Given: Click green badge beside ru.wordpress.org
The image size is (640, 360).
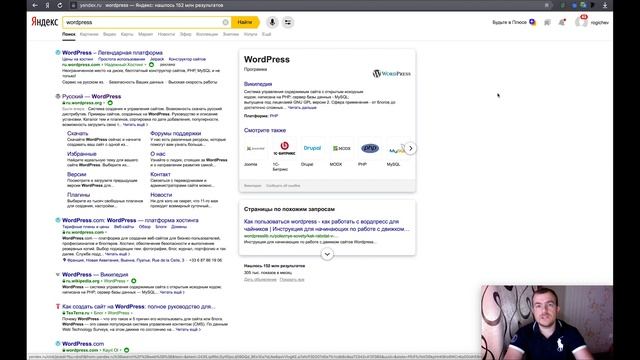Looking at the screenshot, I should [110, 103].
